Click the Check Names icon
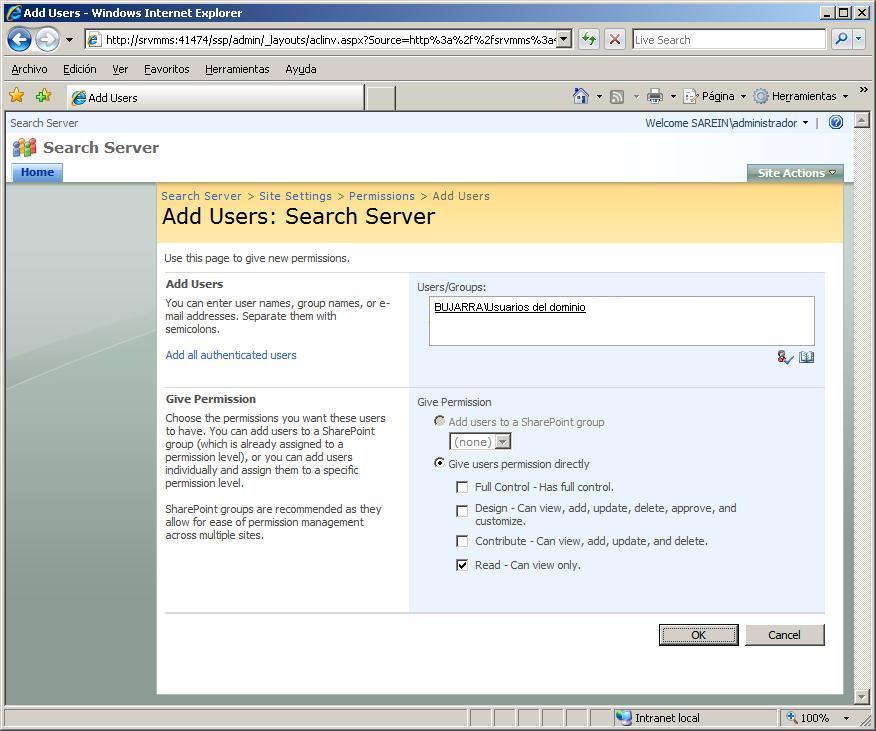Screen dimensions: 876x731 [x=785, y=357]
